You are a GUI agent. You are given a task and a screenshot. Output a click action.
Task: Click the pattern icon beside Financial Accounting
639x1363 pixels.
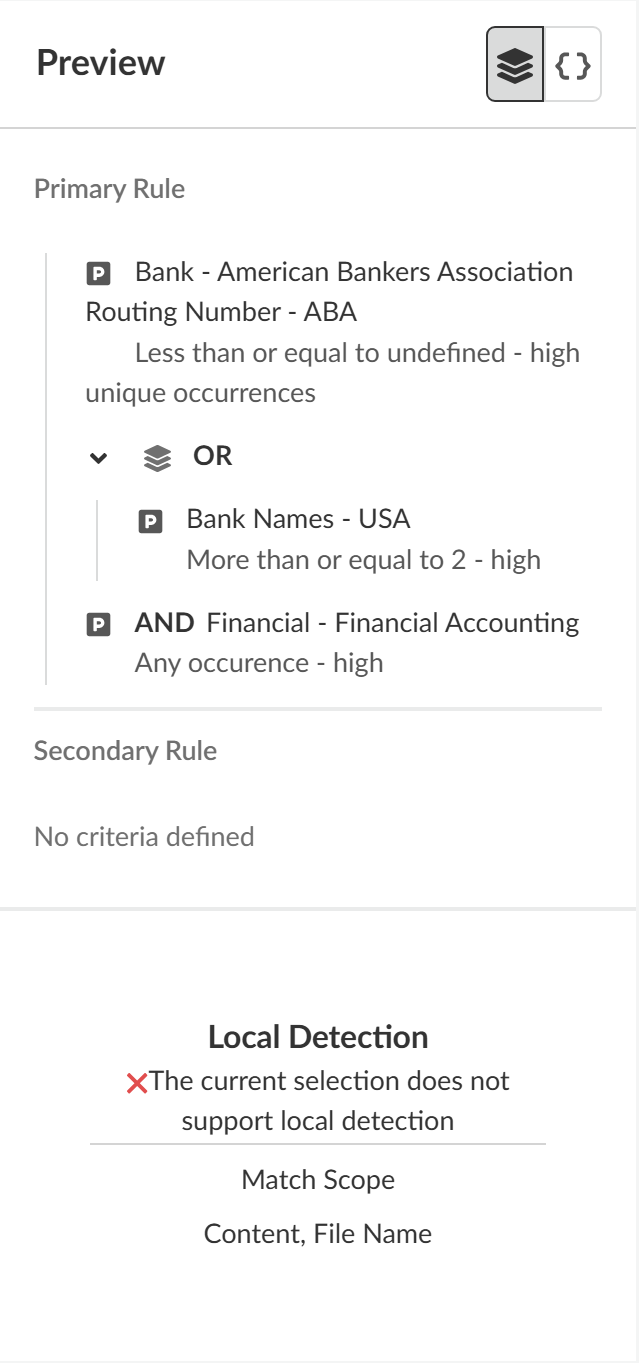point(98,625)
